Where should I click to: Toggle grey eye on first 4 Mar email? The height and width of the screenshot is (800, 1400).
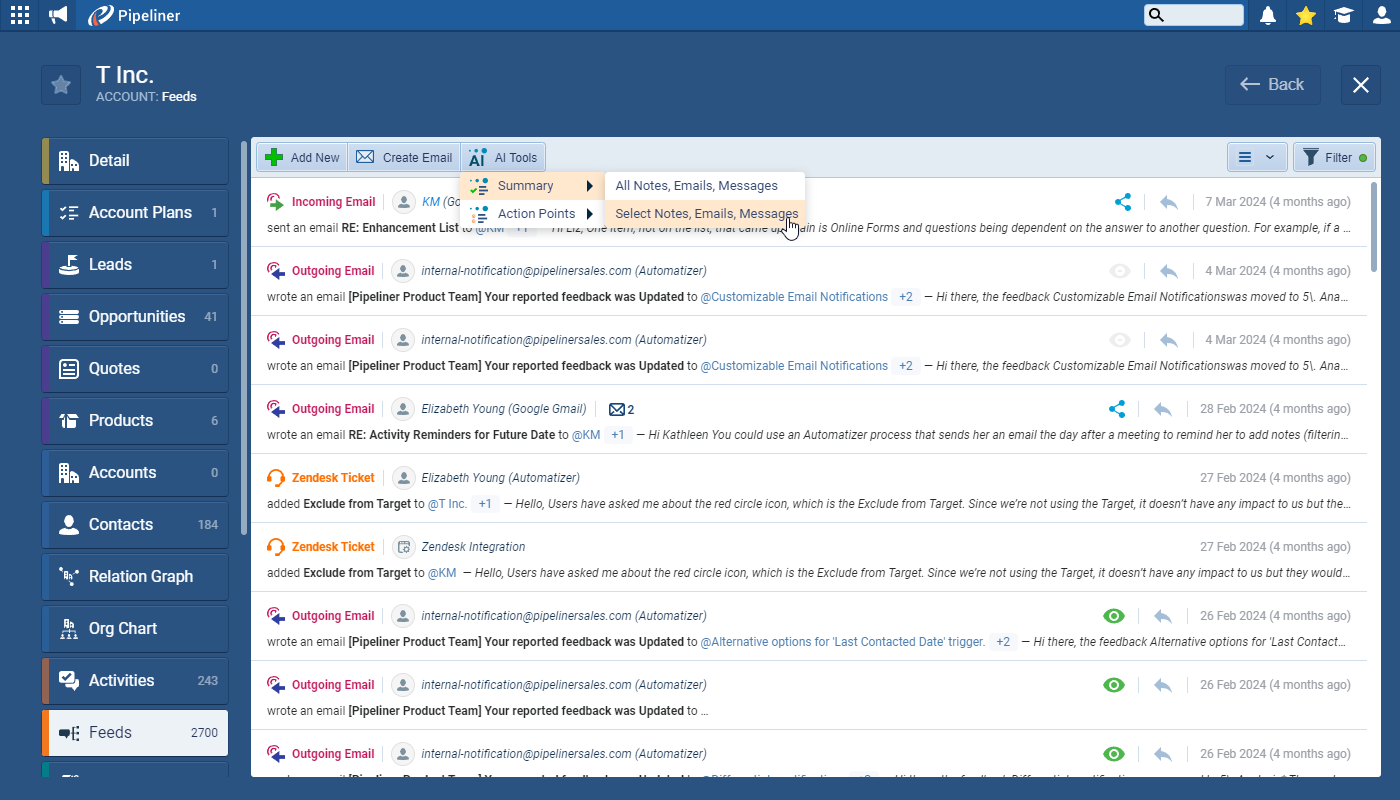(x=1119, y=271)
